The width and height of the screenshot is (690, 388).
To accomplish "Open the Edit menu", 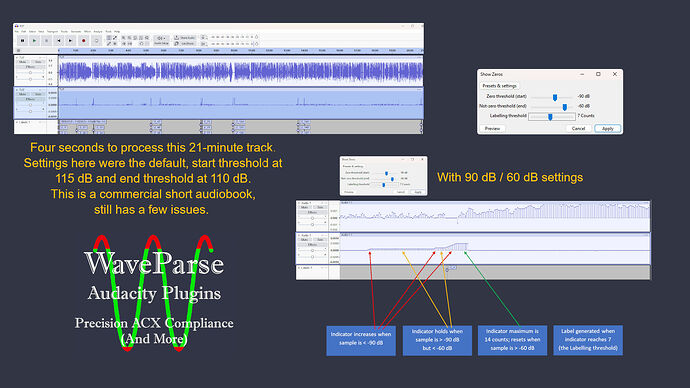I will (x=24, y=32).
